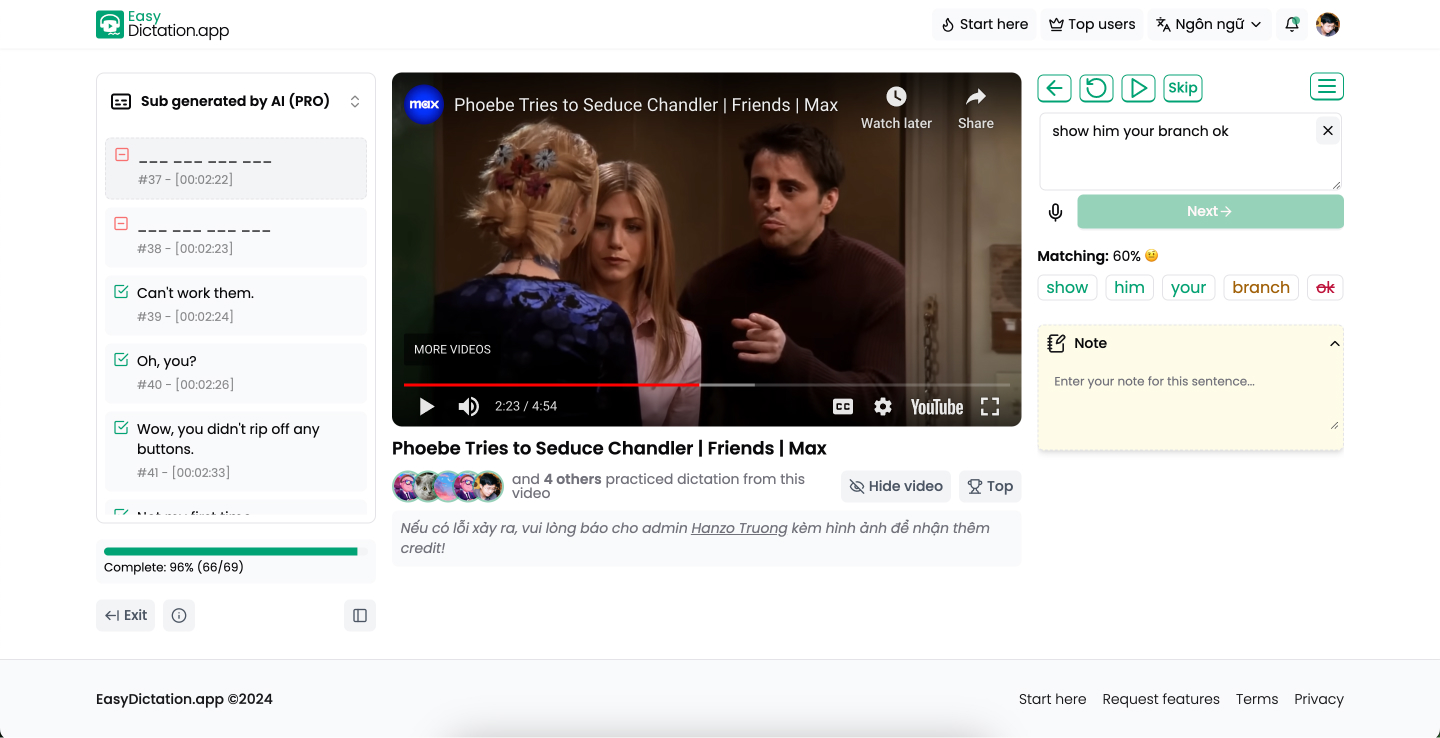Open the Top users menu item
This screenshot has height=738, width=1440.
coord(1092,25)
